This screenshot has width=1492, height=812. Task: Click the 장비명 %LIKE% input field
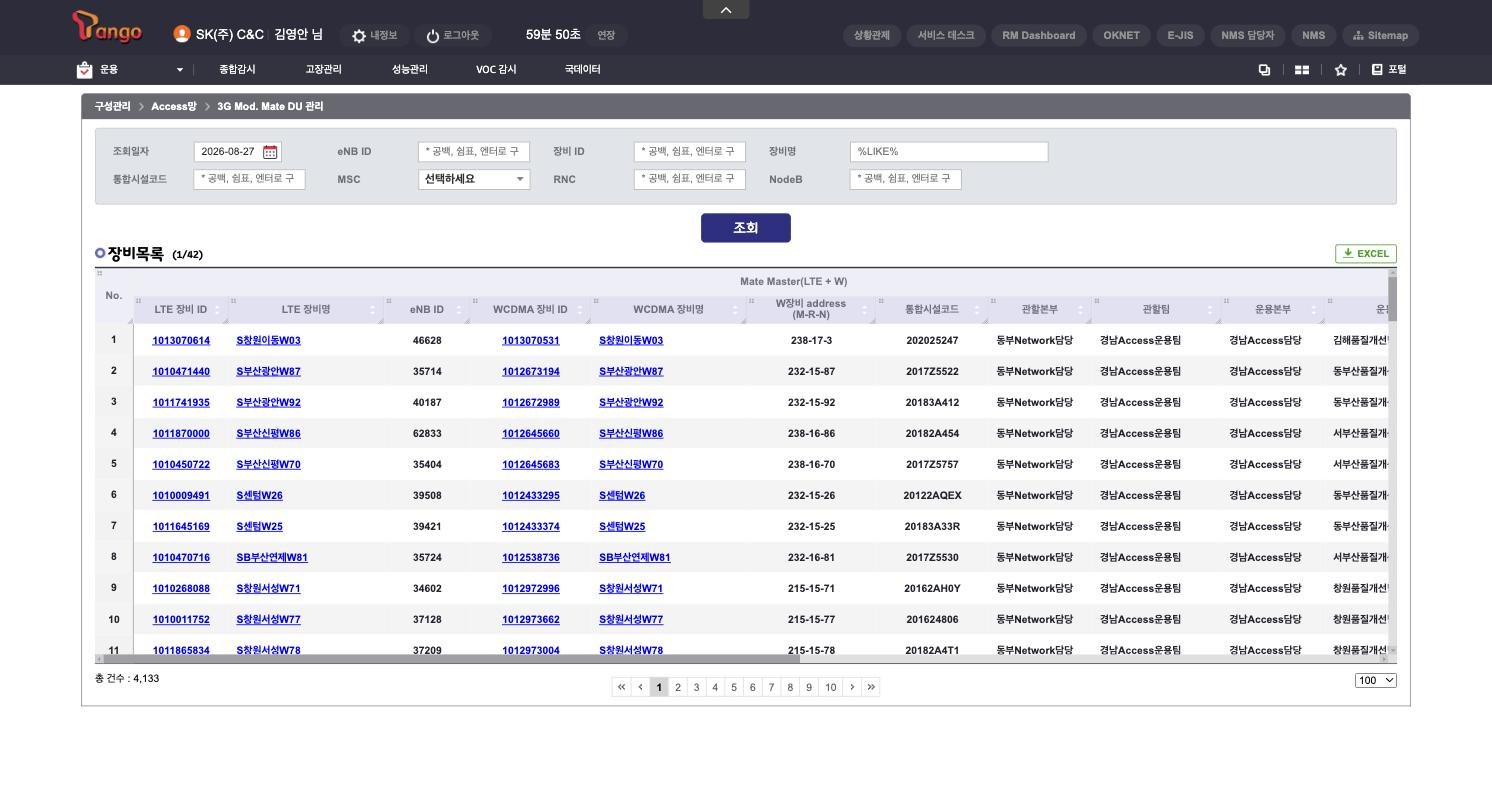(x=949, y=152)
